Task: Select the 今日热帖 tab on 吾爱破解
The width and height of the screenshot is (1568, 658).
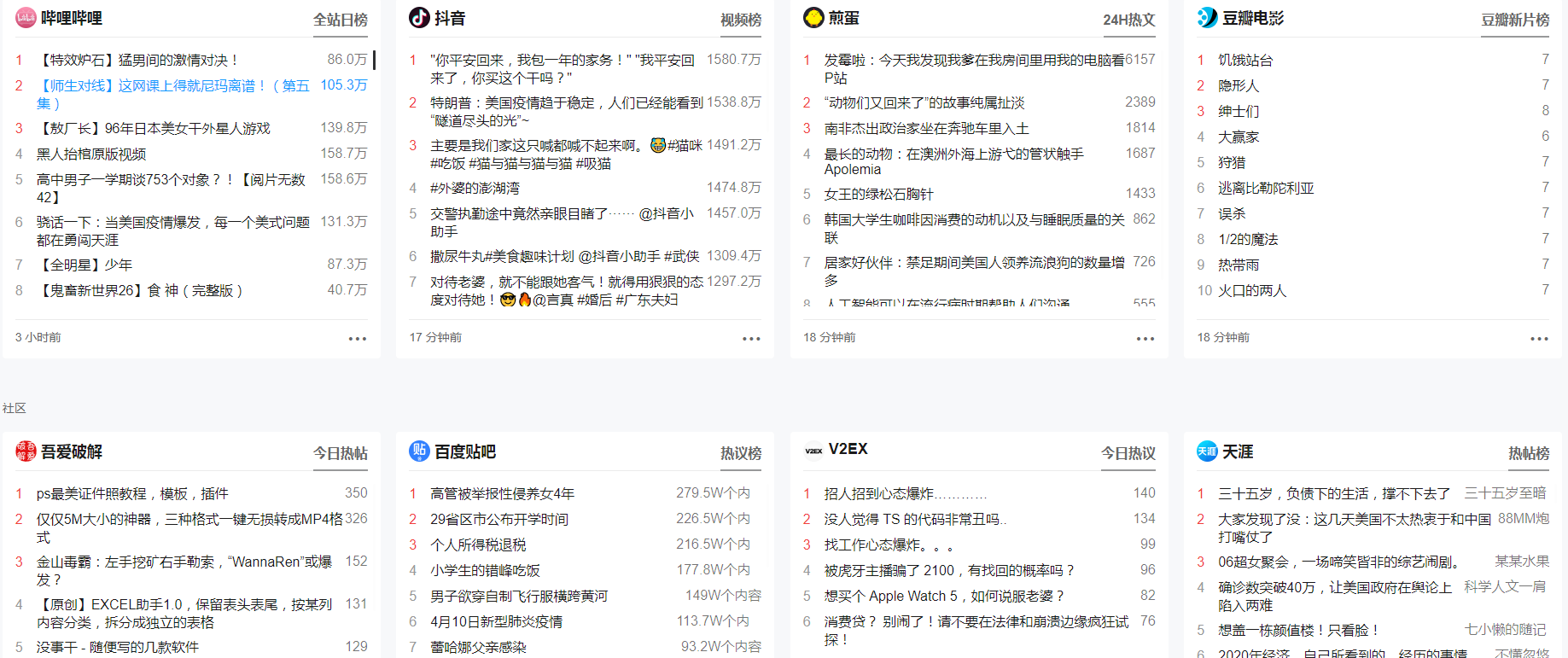Action: point(341,453)
